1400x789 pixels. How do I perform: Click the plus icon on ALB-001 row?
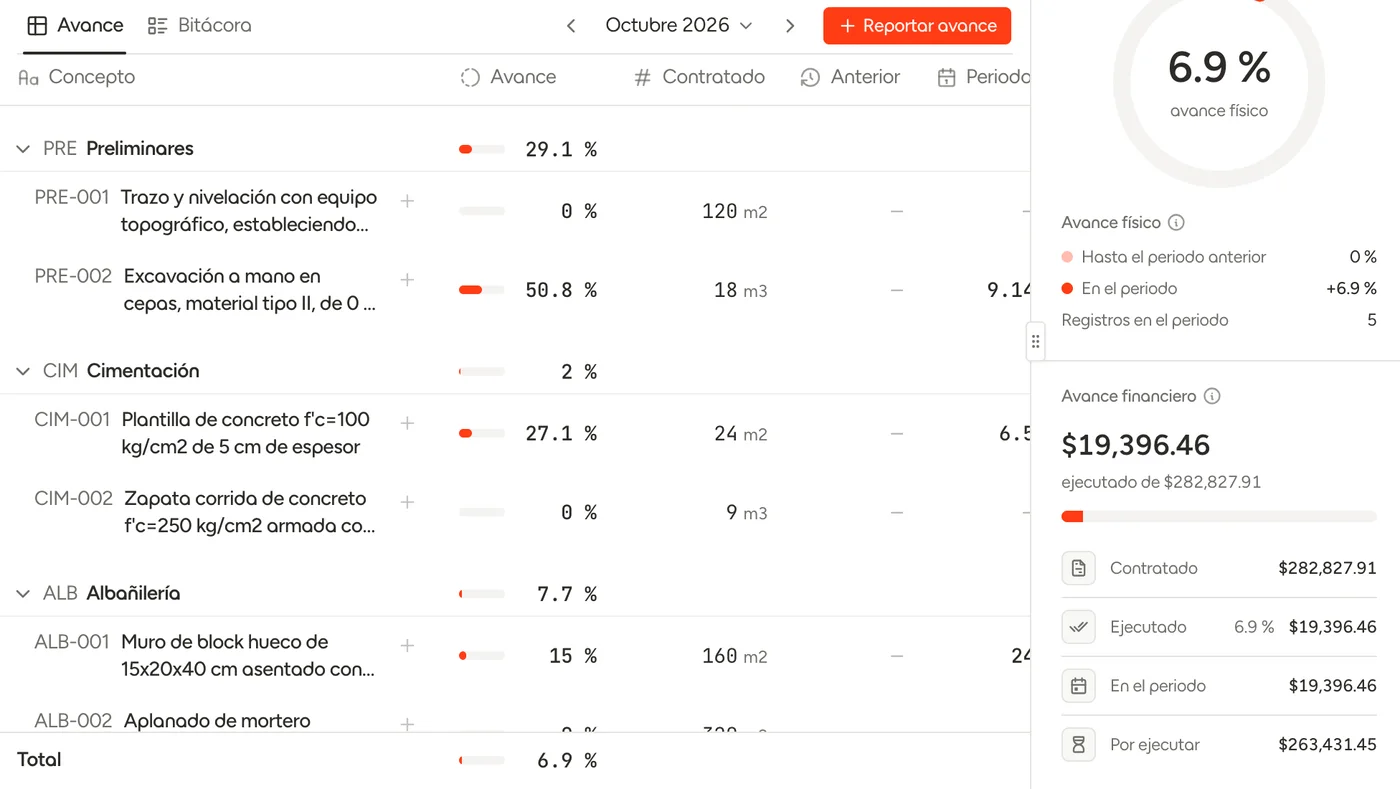click(407, 645)
